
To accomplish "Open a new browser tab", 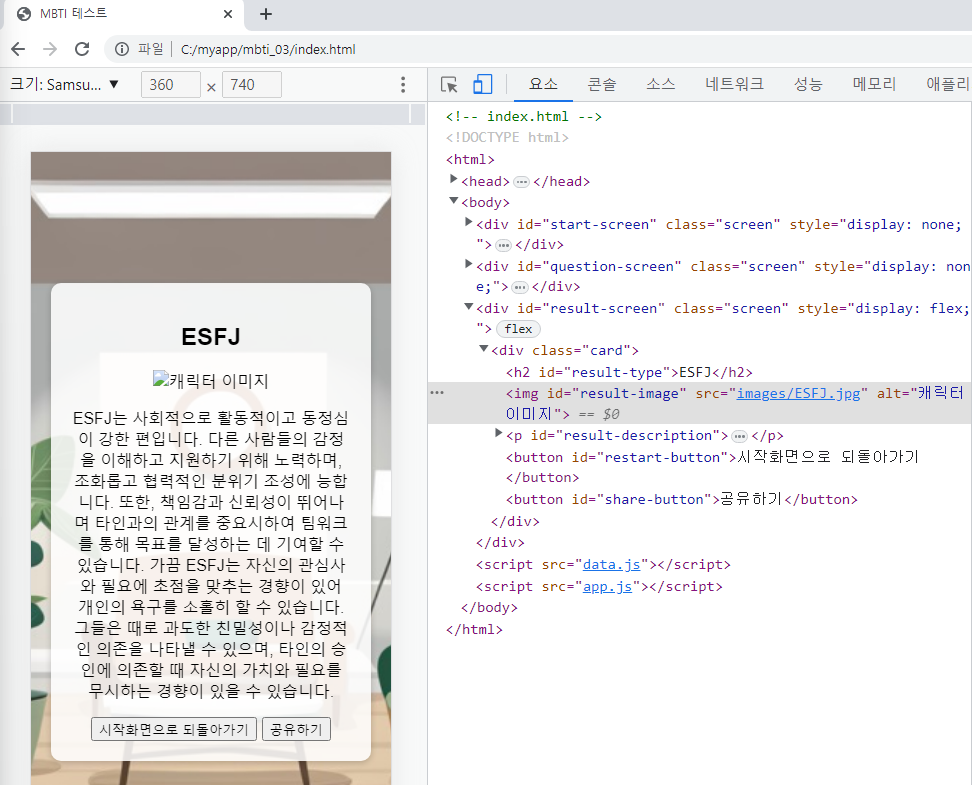I will (x=266, y=14).
